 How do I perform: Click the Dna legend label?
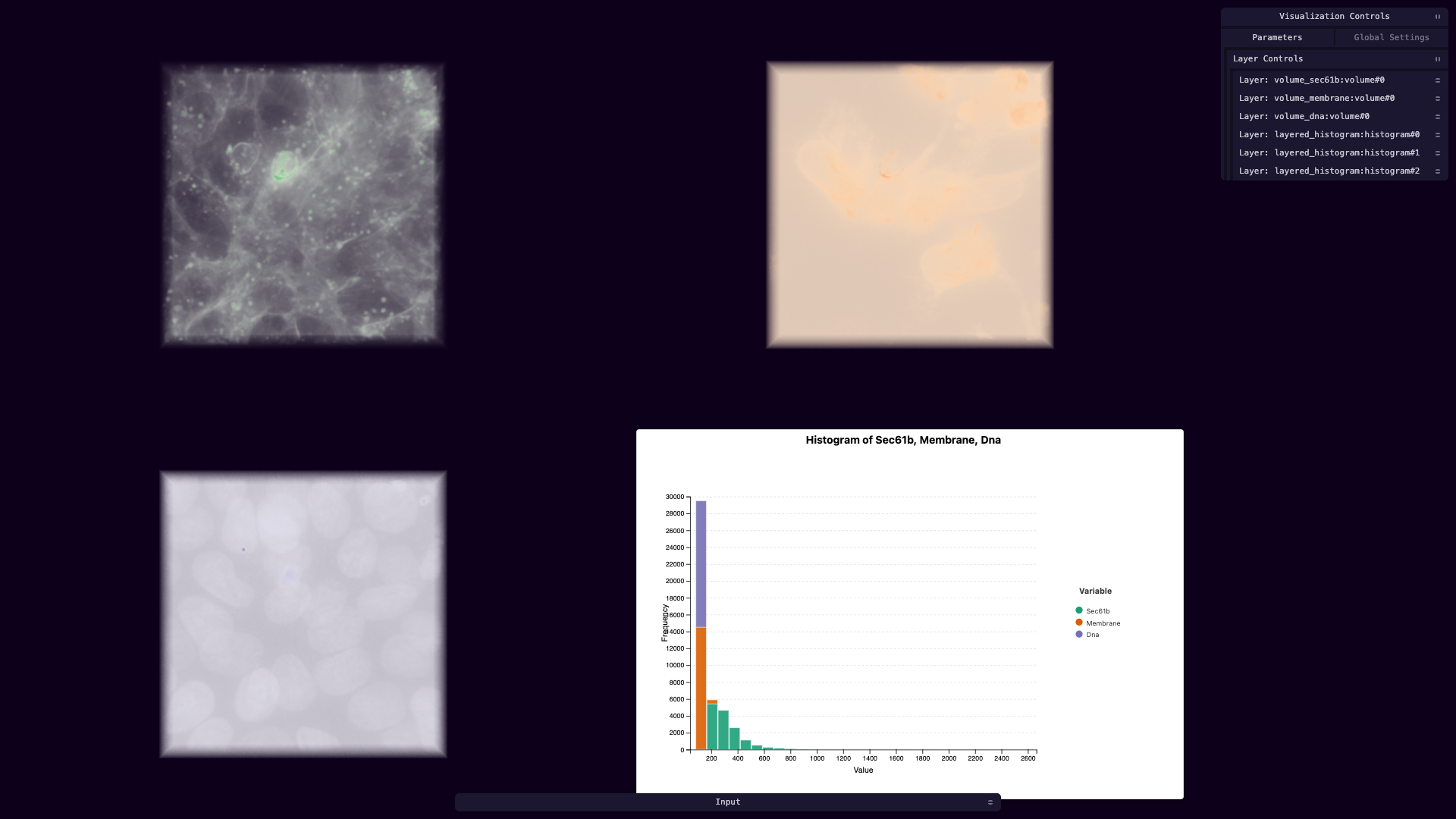[1092, 635]
